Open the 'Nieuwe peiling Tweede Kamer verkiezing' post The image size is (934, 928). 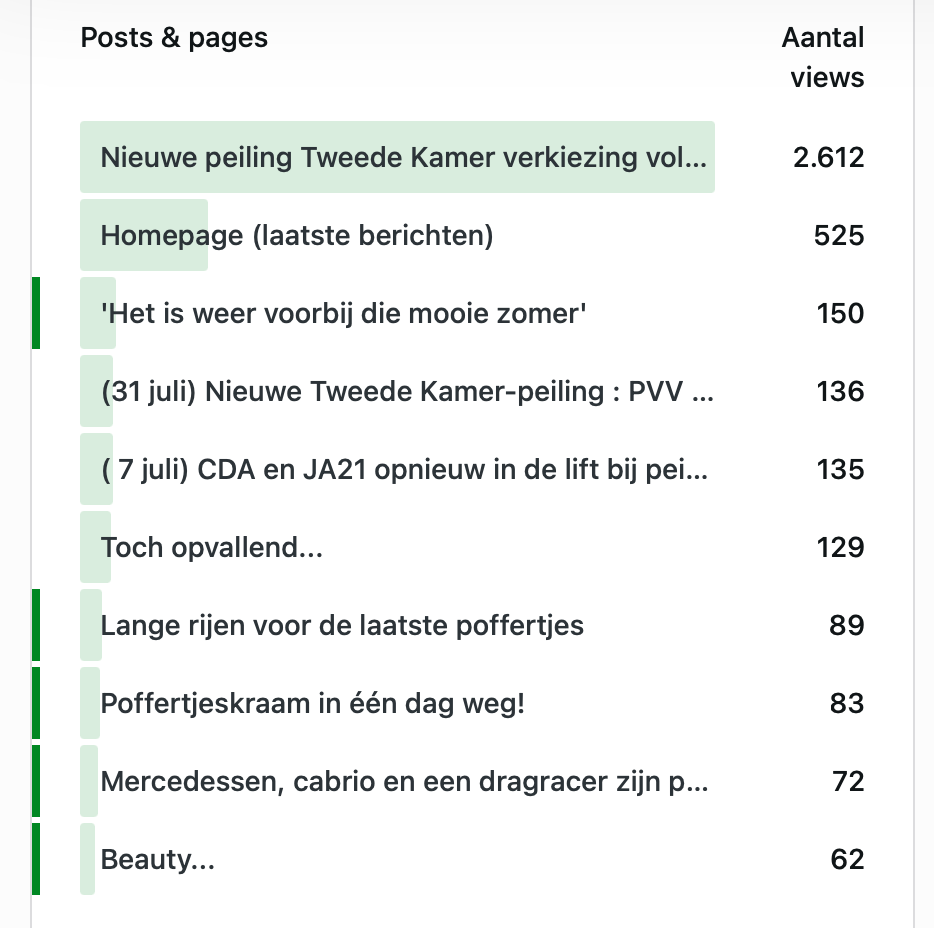pyautogui.click(x=404, y=158)
